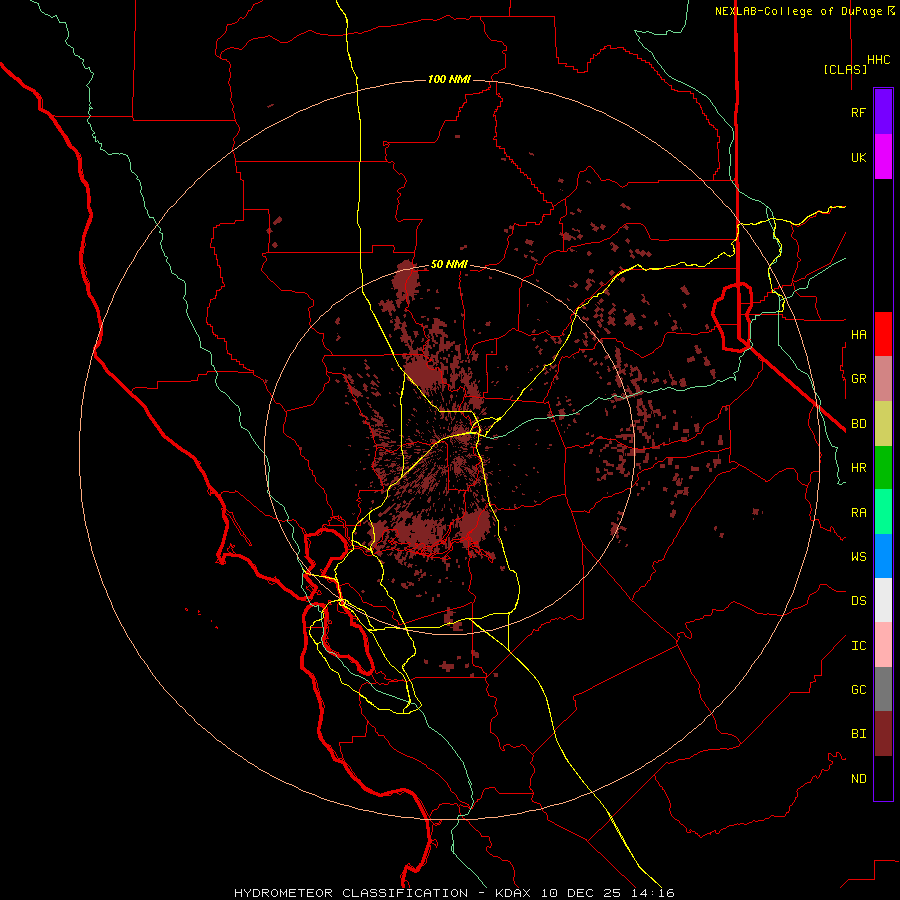Viewport: 900px width, 900px height.
Task: Select the light pink IC legend color block
Action: (883, 645)
